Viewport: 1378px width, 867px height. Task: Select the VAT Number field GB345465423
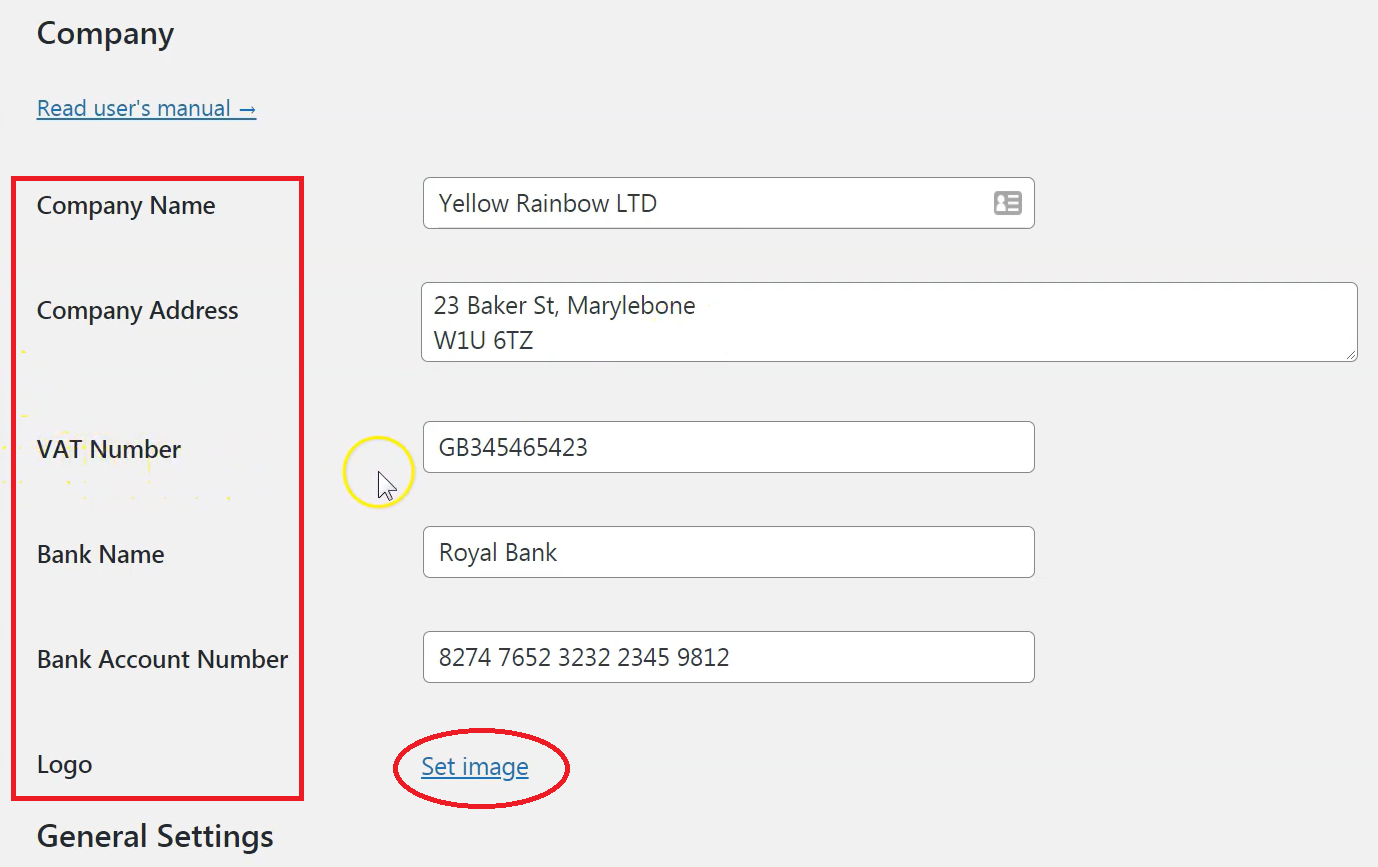728,447
